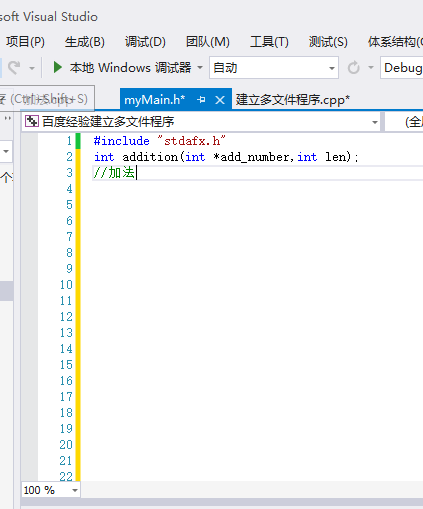Click line number 10 in the gutter
The height and width of the screenshot is (509, 423).
(66, 285)
